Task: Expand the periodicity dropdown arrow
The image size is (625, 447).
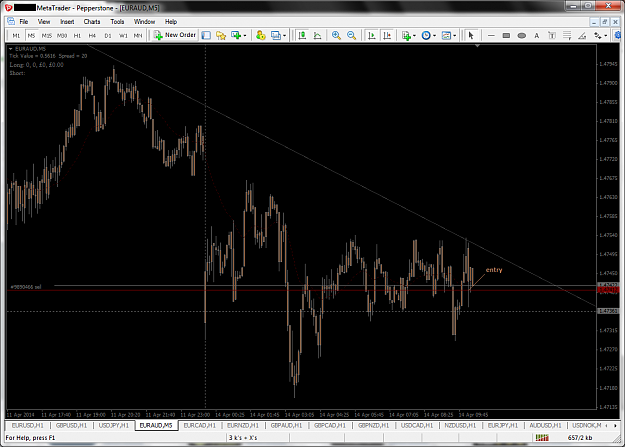Action: (x=434, y=35)
